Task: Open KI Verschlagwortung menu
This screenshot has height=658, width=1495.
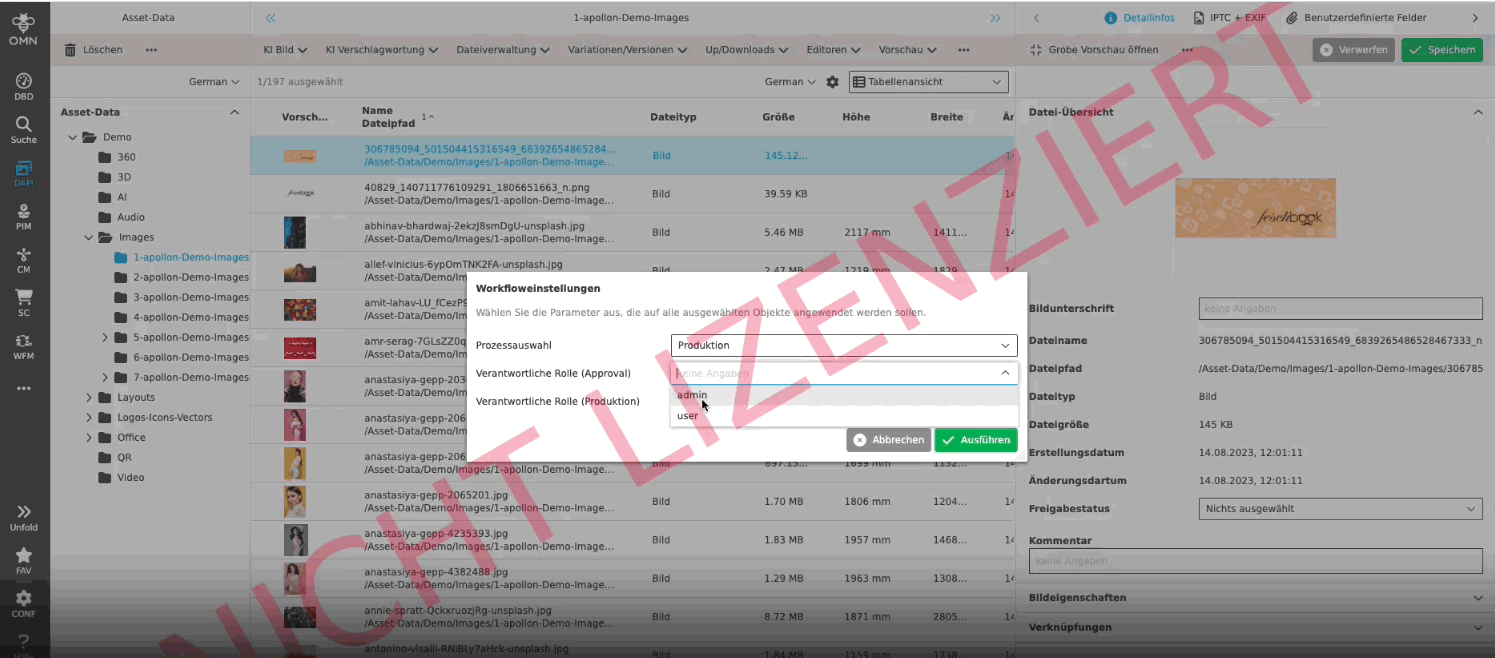Action: point(382,49)
